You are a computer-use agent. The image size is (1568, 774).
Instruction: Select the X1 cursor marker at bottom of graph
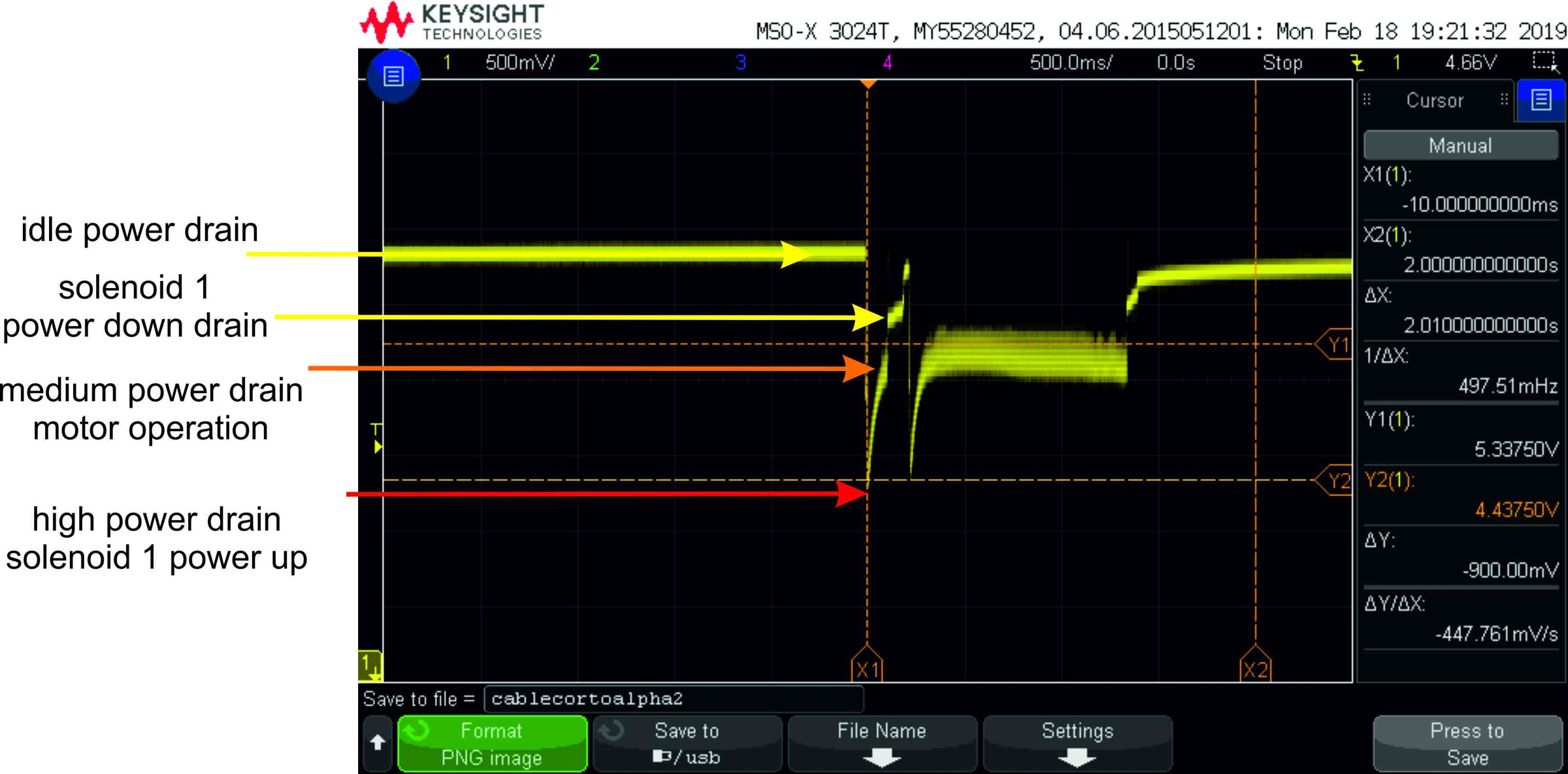click(x=867, y=664)
